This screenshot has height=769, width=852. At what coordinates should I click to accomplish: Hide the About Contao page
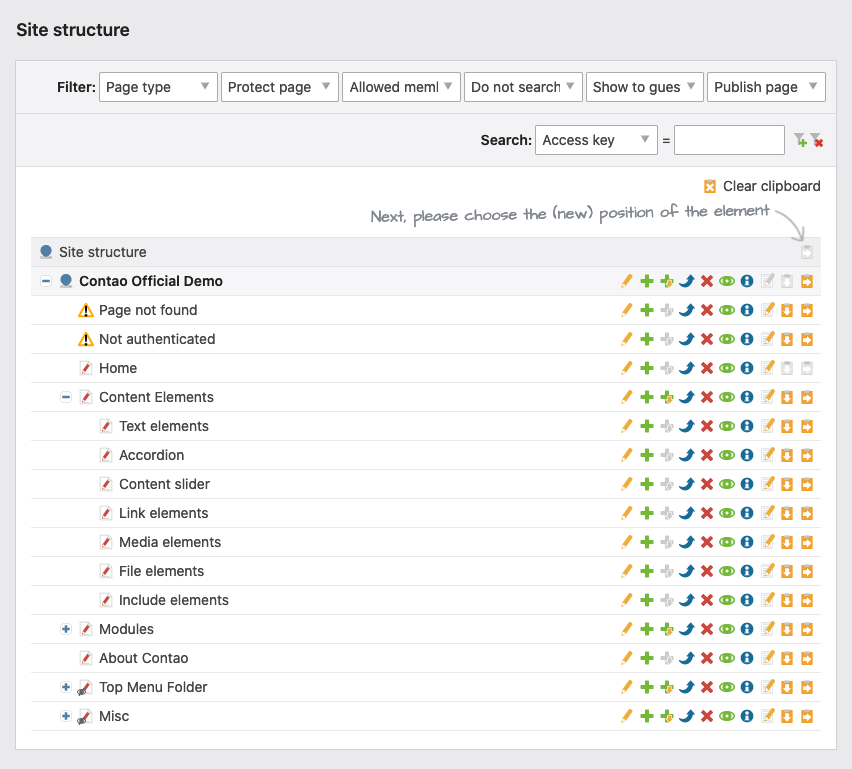[x=727, y=658]
